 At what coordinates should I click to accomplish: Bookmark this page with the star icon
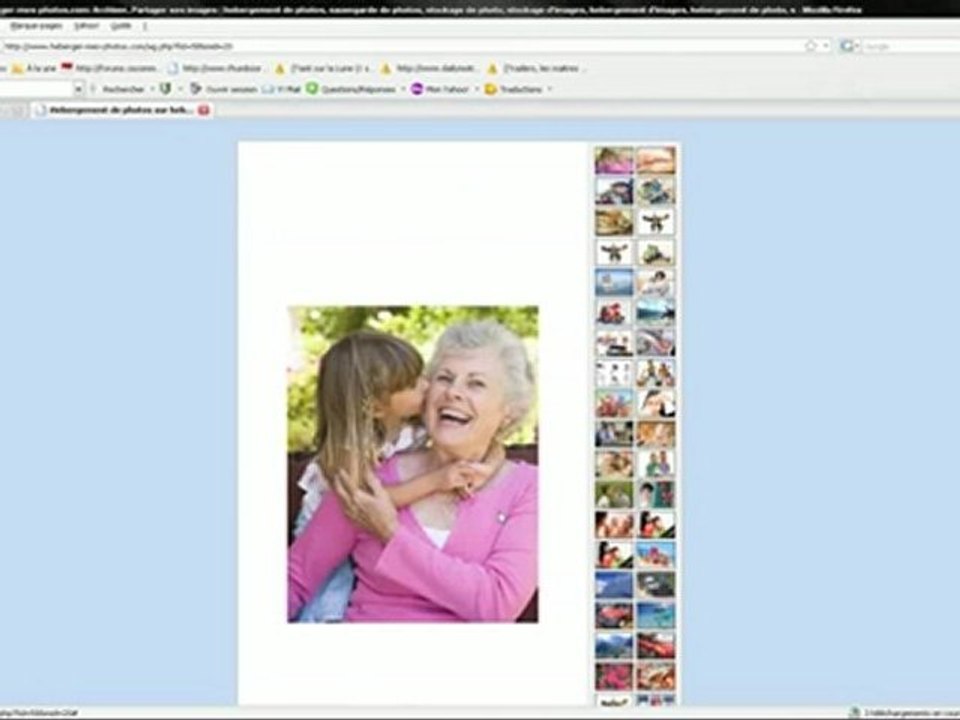pos(811,46)
